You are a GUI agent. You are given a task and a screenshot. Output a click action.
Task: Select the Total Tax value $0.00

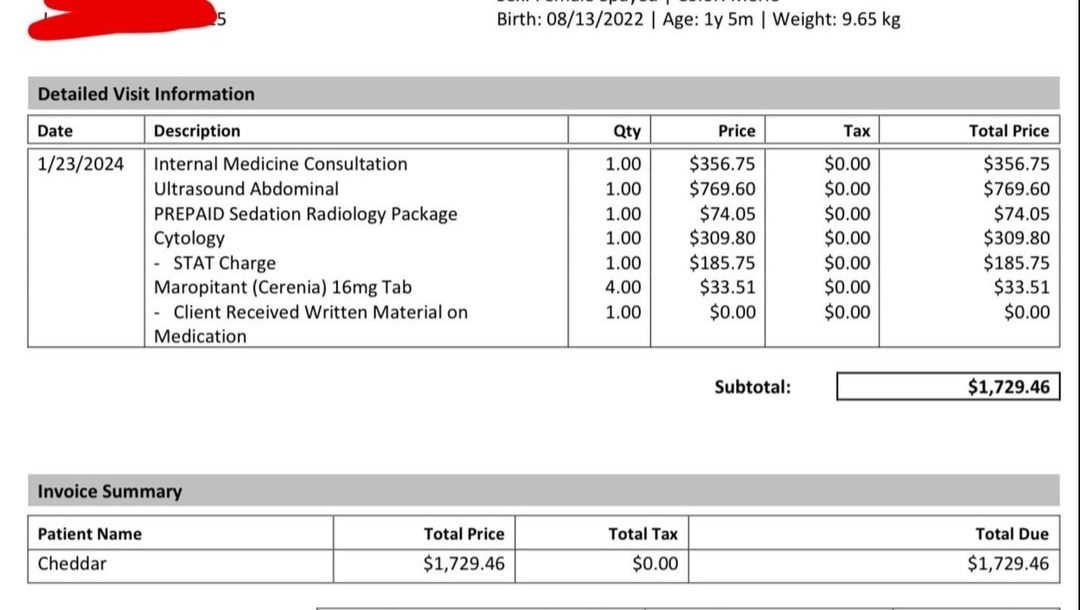[655, 564]
